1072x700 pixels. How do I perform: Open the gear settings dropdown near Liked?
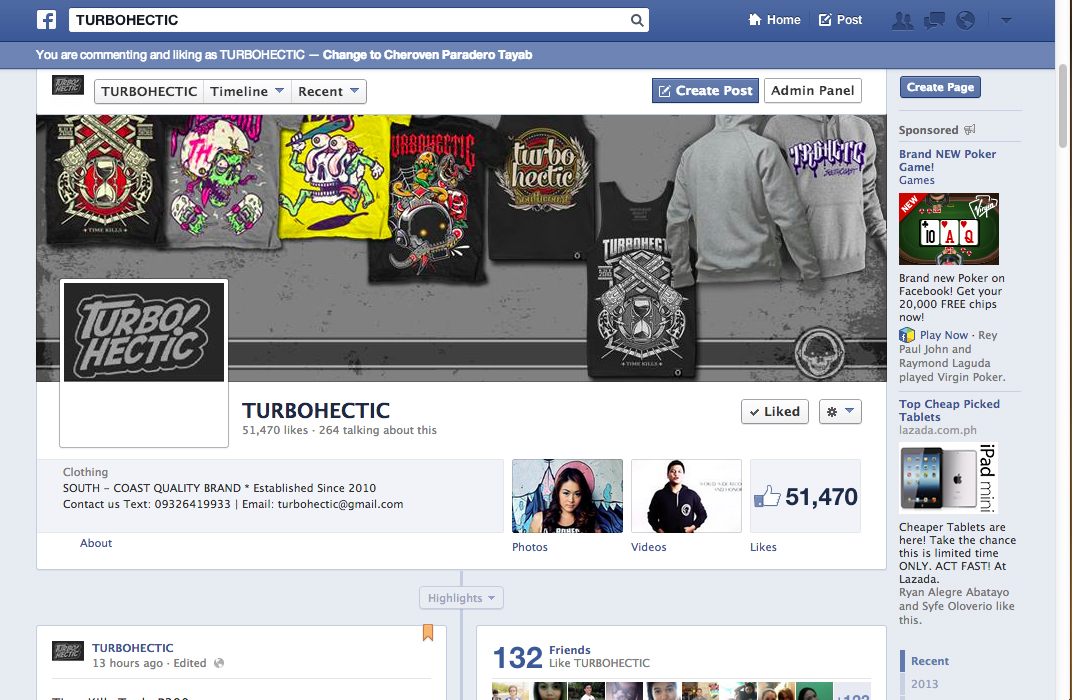tap(840, 412)
